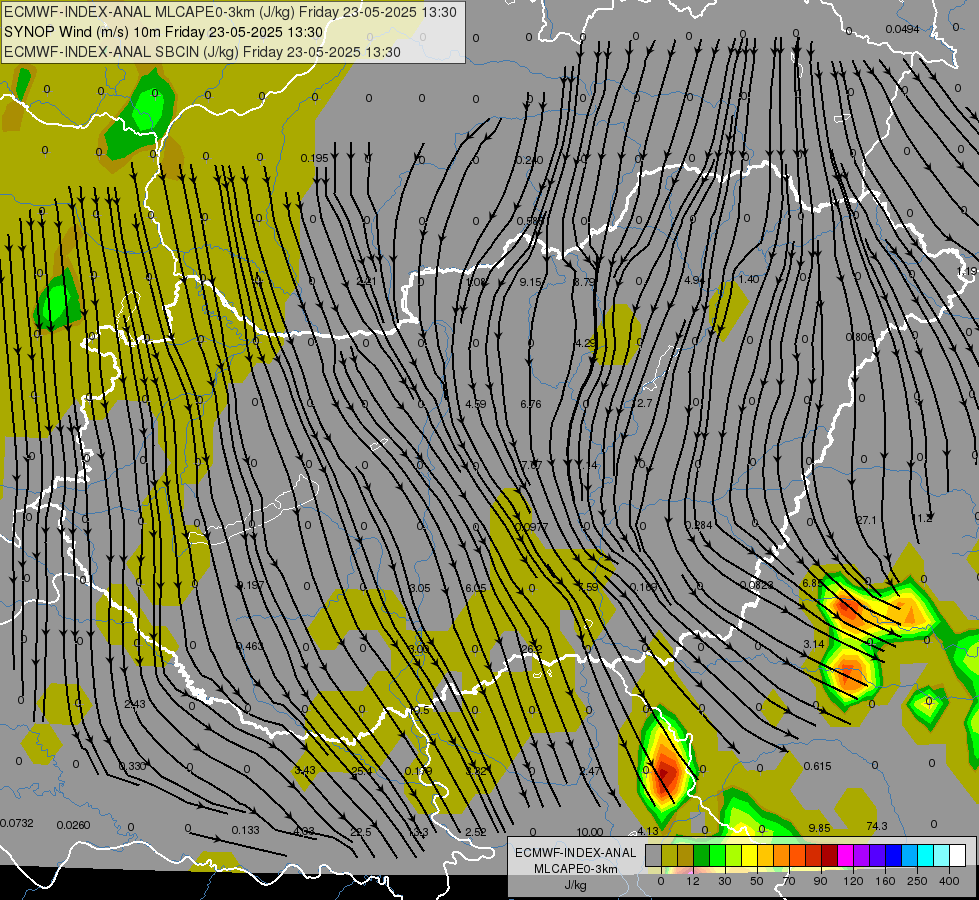This screenshot has height=900, width=979.
Task: Click the gray swatch in the legend
Action: 653,856
